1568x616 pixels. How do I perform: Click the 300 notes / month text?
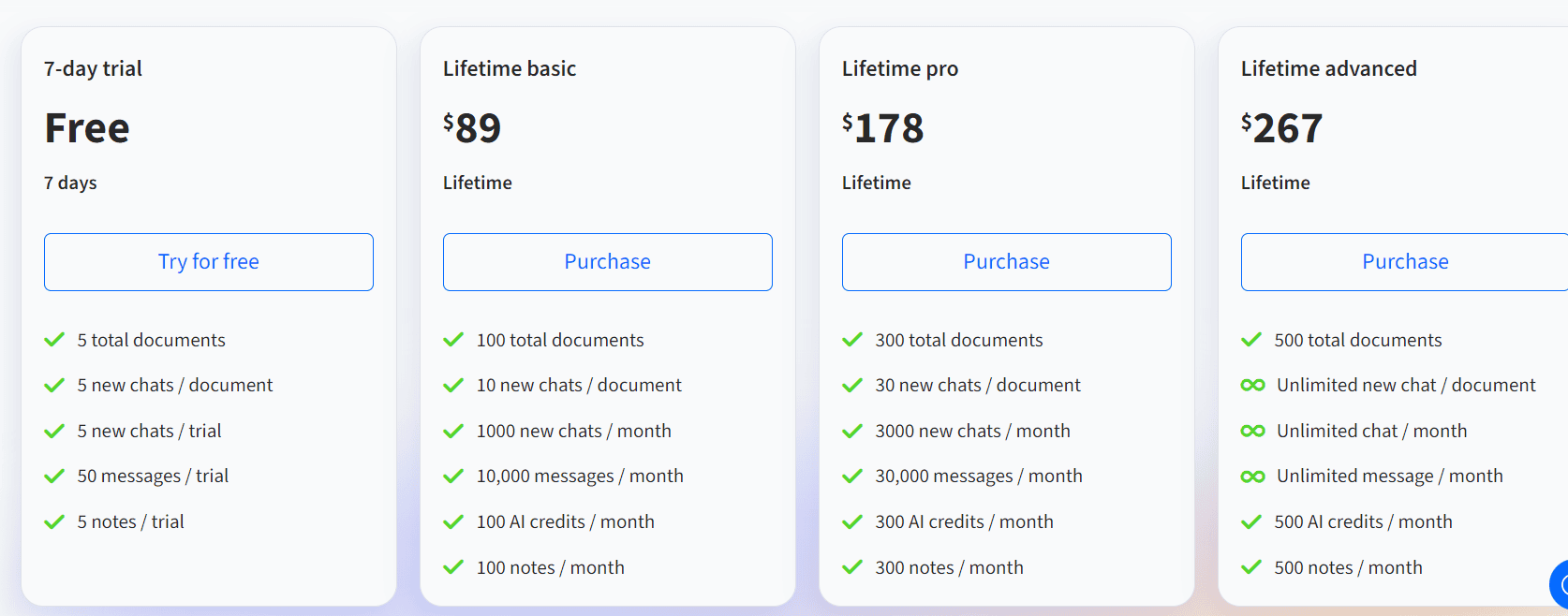click(950, 567)
